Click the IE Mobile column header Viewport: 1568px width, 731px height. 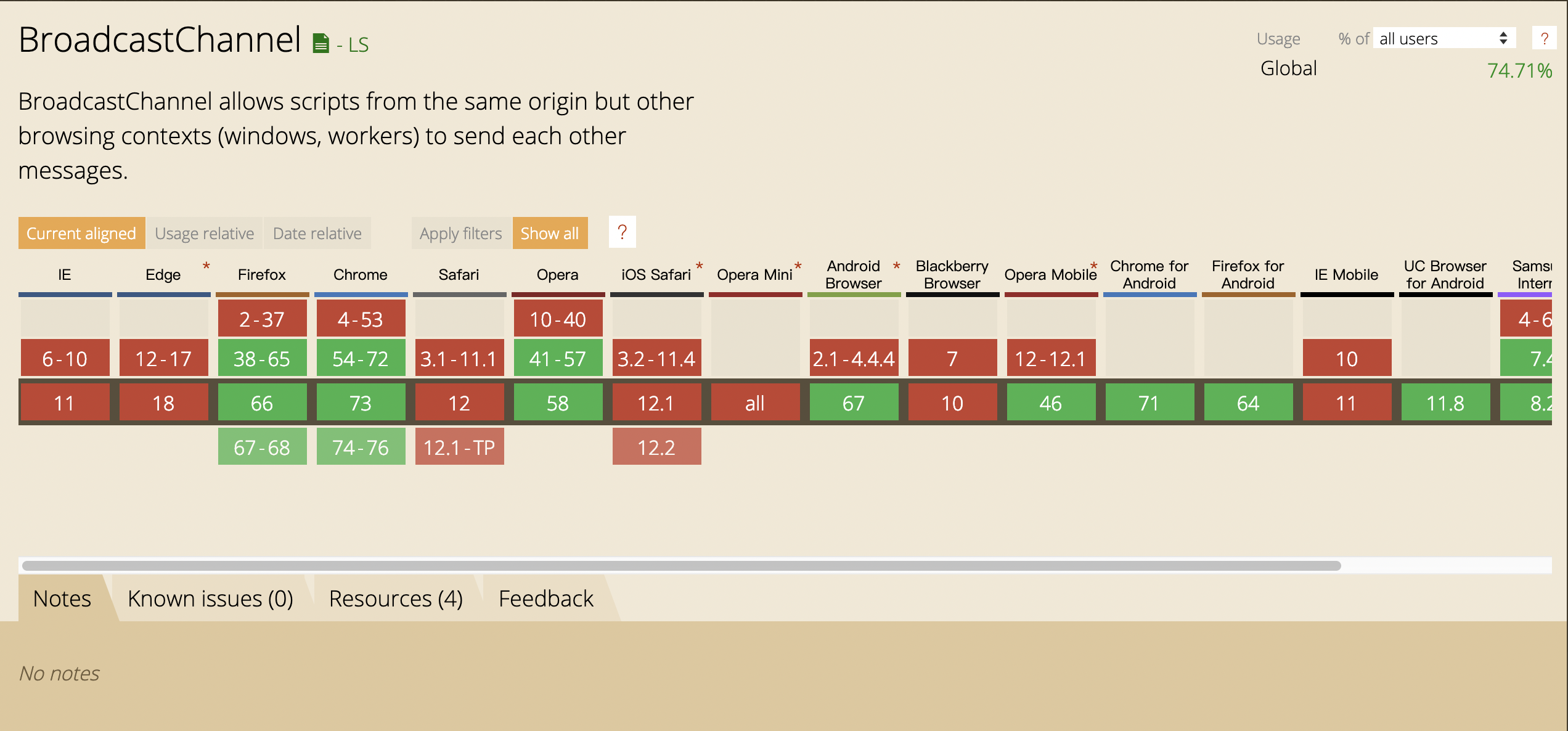(x=1347, y=274)
